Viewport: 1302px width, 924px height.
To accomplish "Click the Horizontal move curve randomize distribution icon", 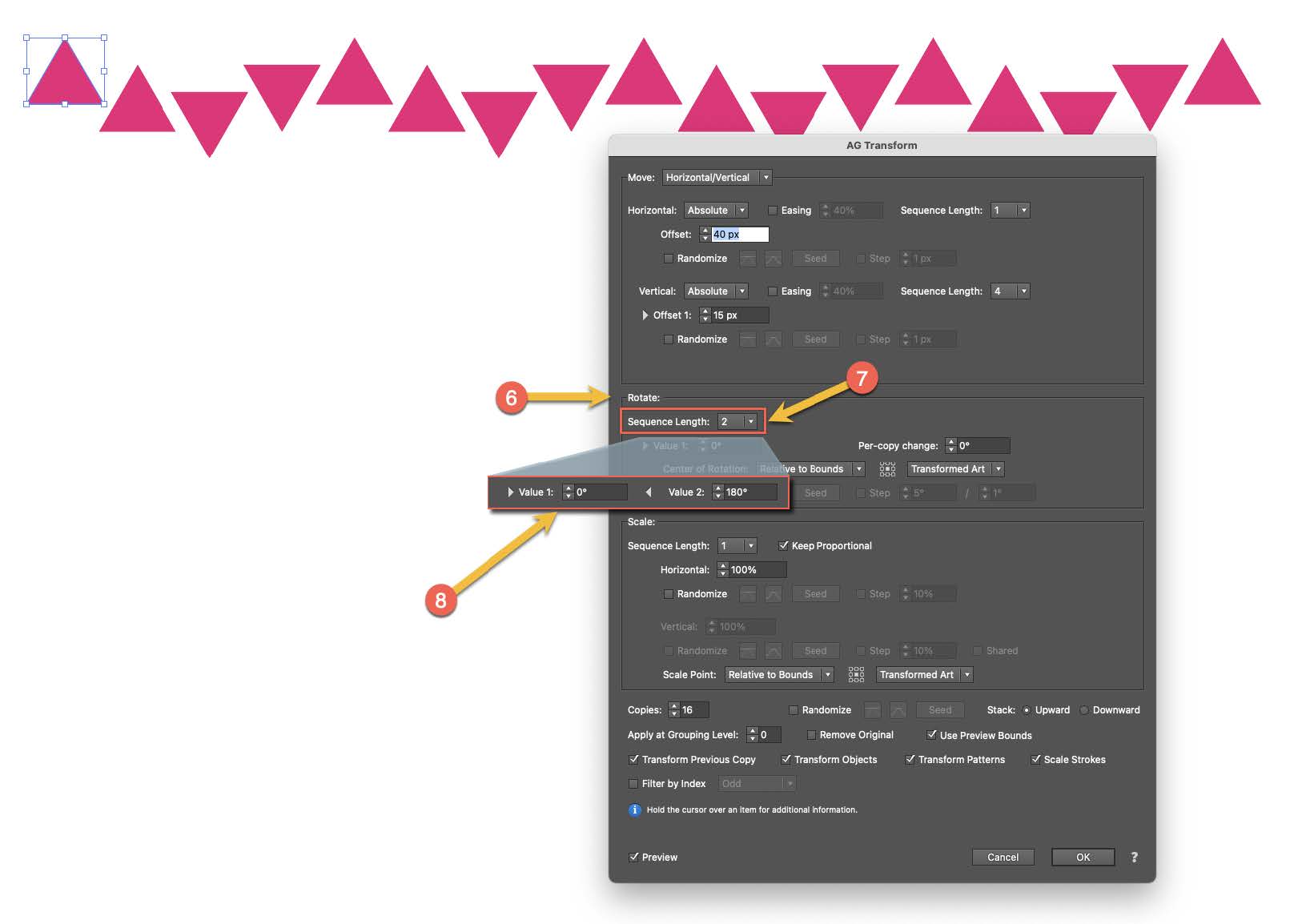I will click(x=773, y=259).
